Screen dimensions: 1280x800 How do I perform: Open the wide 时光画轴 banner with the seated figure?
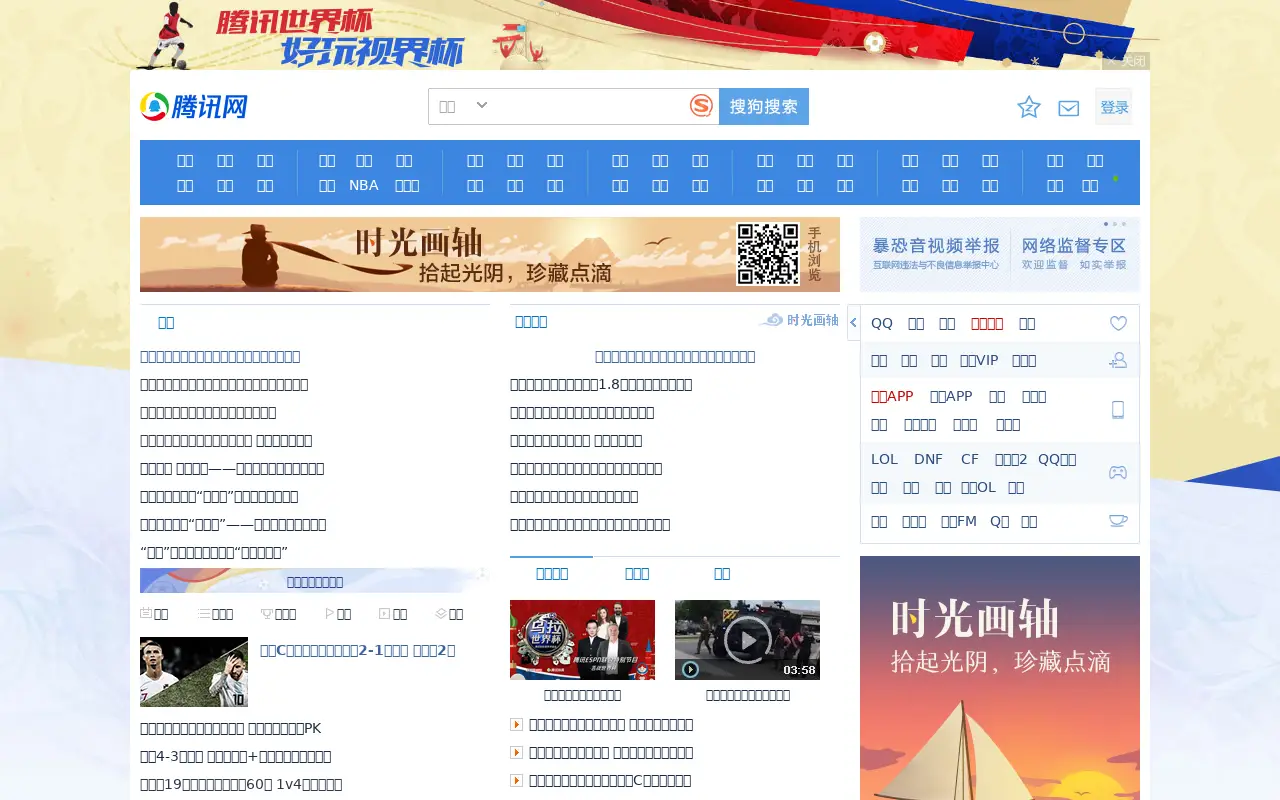coord(490,254)
